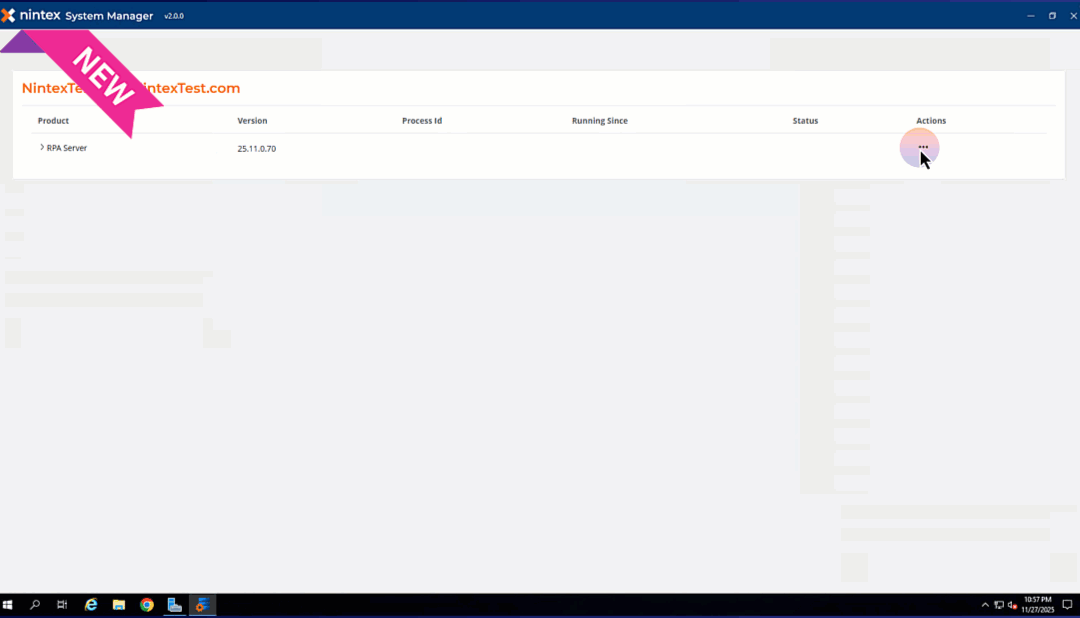
Task: Click the Actions column header
Action: 931,121
